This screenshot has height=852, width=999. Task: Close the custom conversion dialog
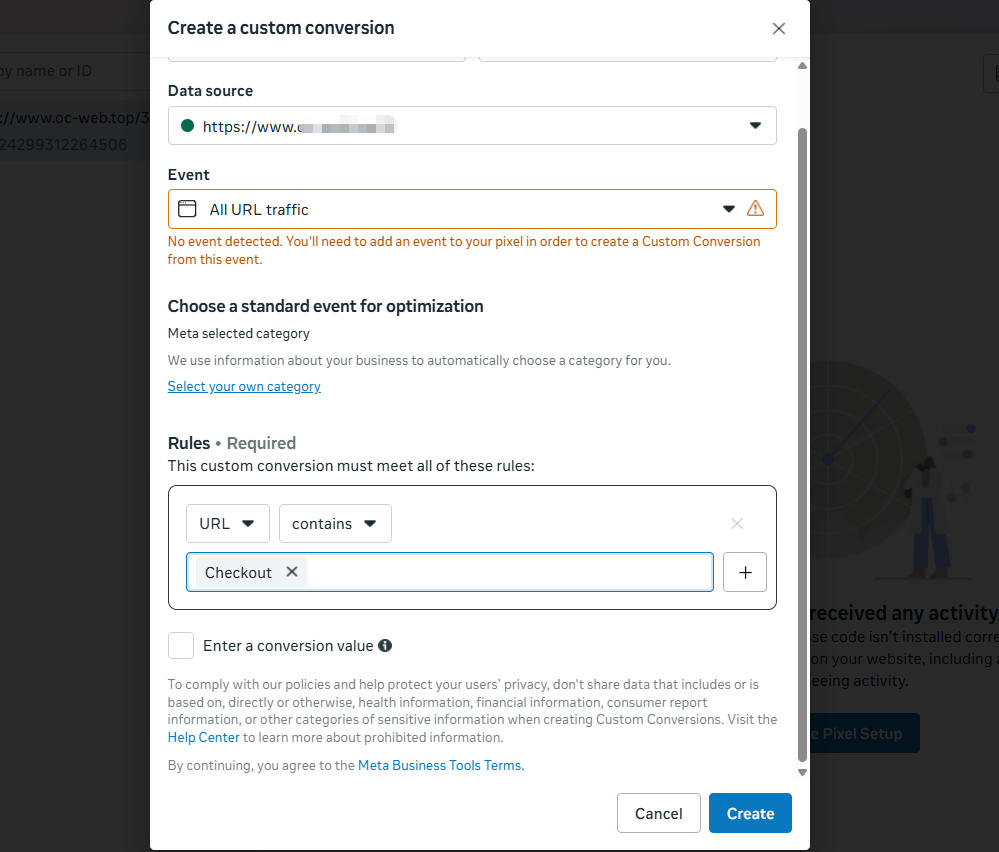pyautogui.click(x=779, y=29)
